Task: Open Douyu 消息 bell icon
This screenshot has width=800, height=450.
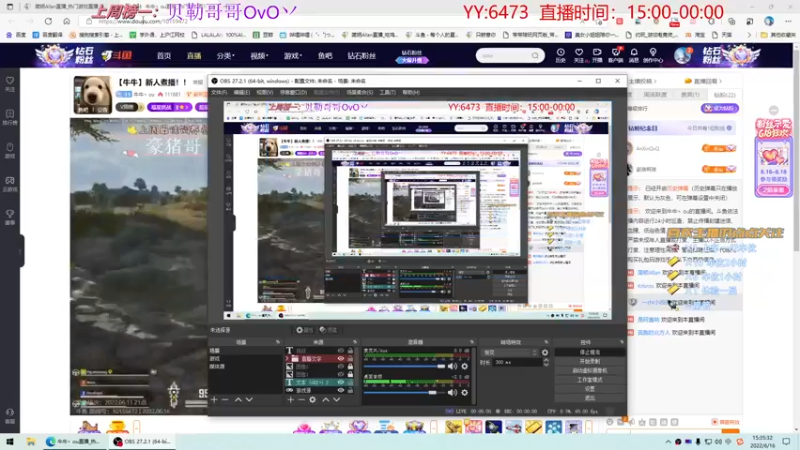Action: pos(634,55)
